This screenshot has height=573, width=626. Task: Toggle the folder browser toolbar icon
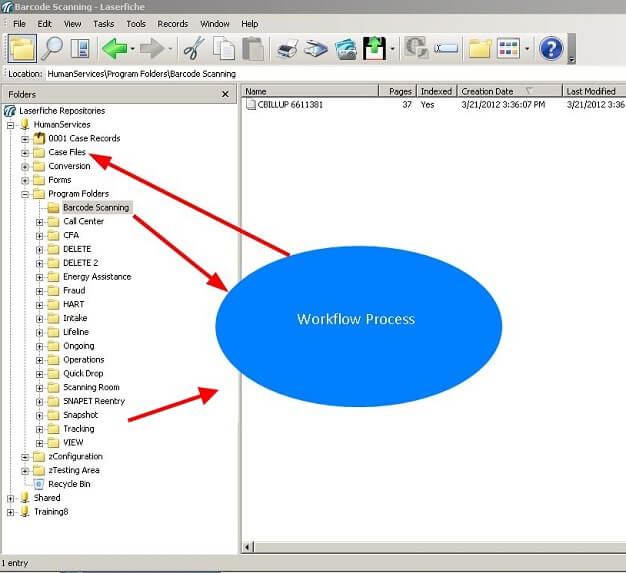tap(22, 48)
